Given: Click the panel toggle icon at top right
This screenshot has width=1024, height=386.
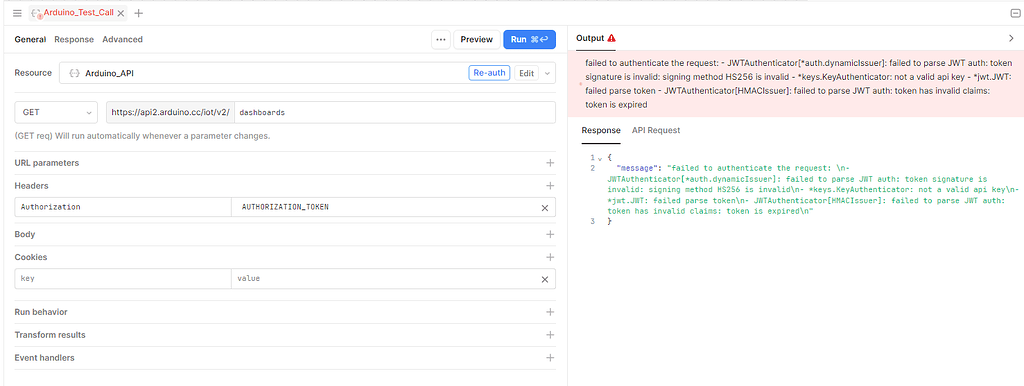Looking at the screenshot, I should point(1015,13).
